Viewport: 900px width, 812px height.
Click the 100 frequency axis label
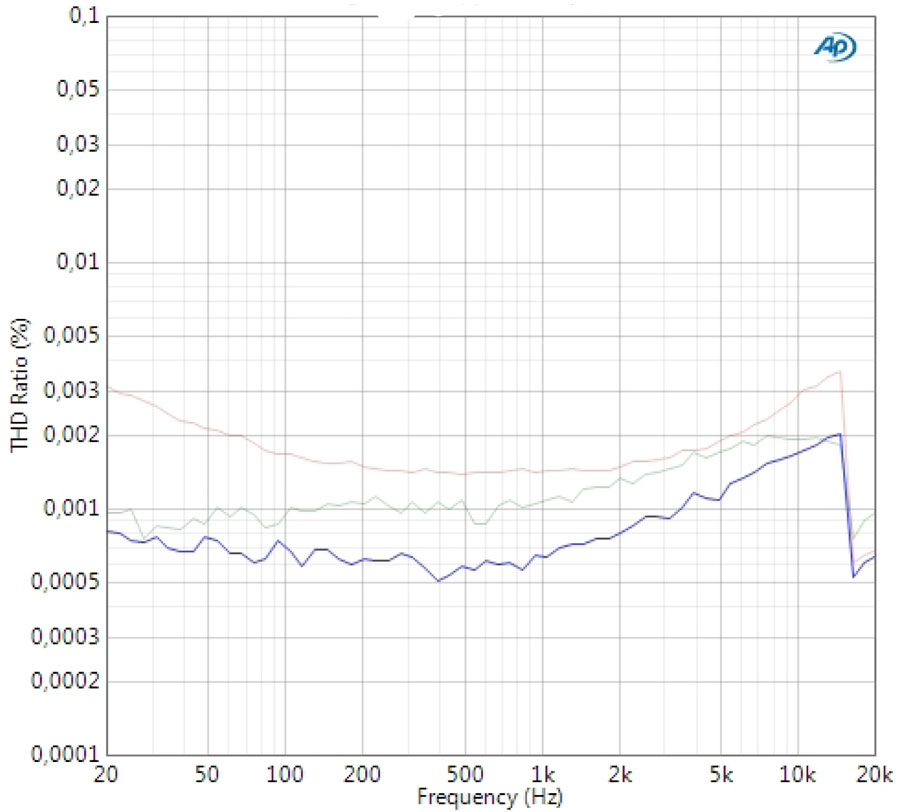click(x=285, y=775)
